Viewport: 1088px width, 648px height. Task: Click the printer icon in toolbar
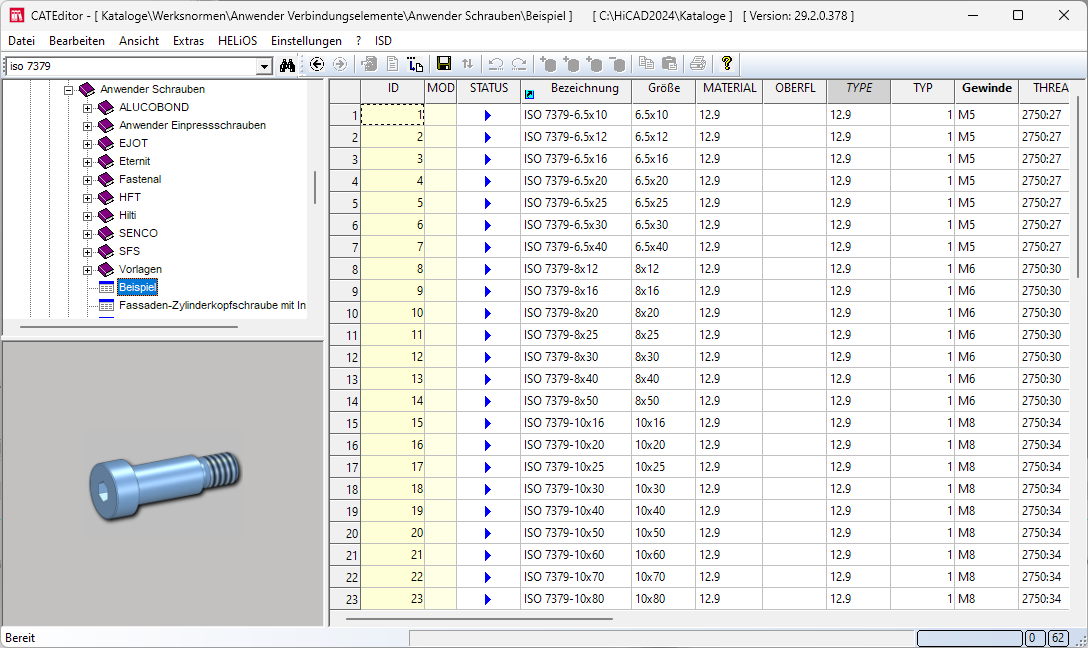click(x=697, y=64)
